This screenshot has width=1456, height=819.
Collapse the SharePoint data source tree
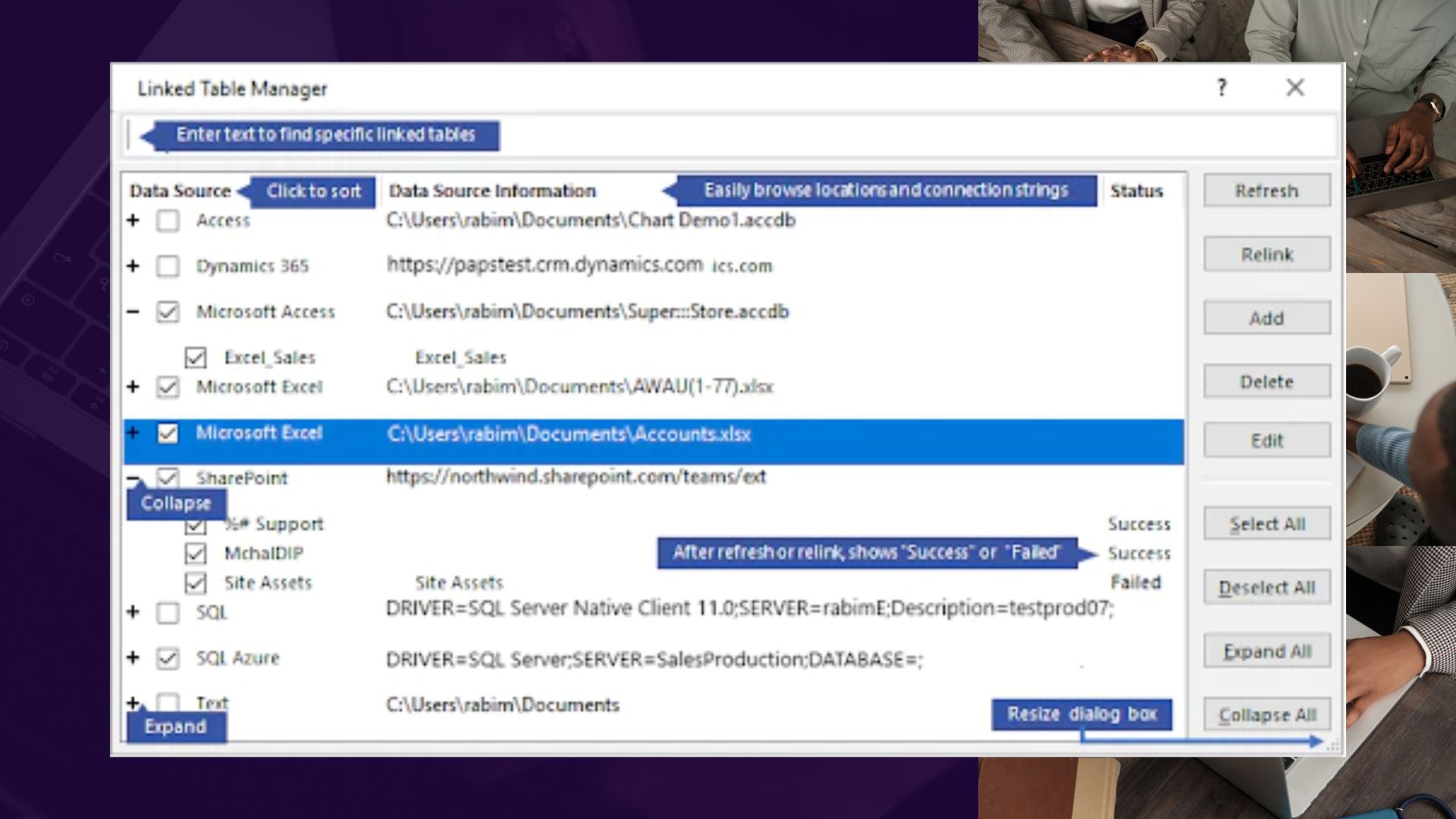(x=133, y=478)
